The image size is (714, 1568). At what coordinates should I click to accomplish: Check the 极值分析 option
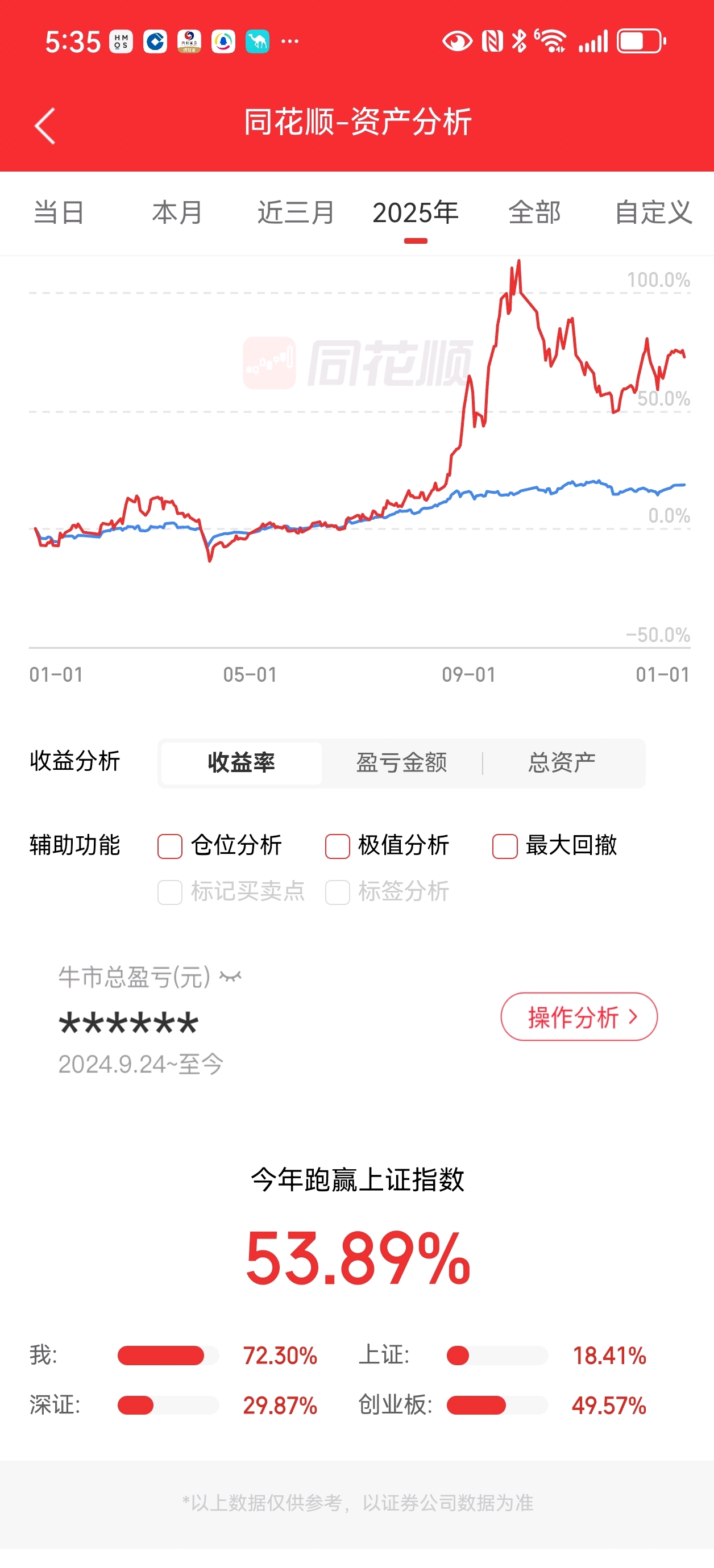point(338,846)
